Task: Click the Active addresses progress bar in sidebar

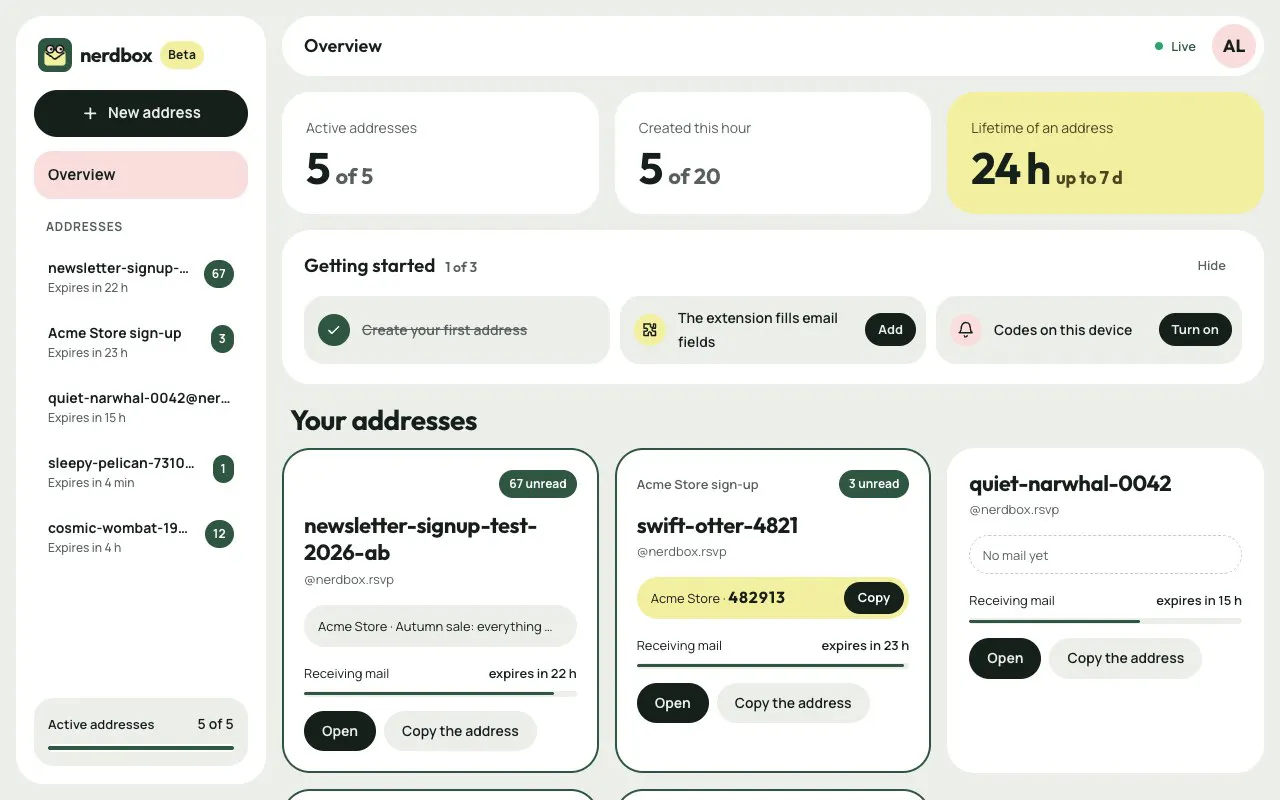Action: (141, 748)
